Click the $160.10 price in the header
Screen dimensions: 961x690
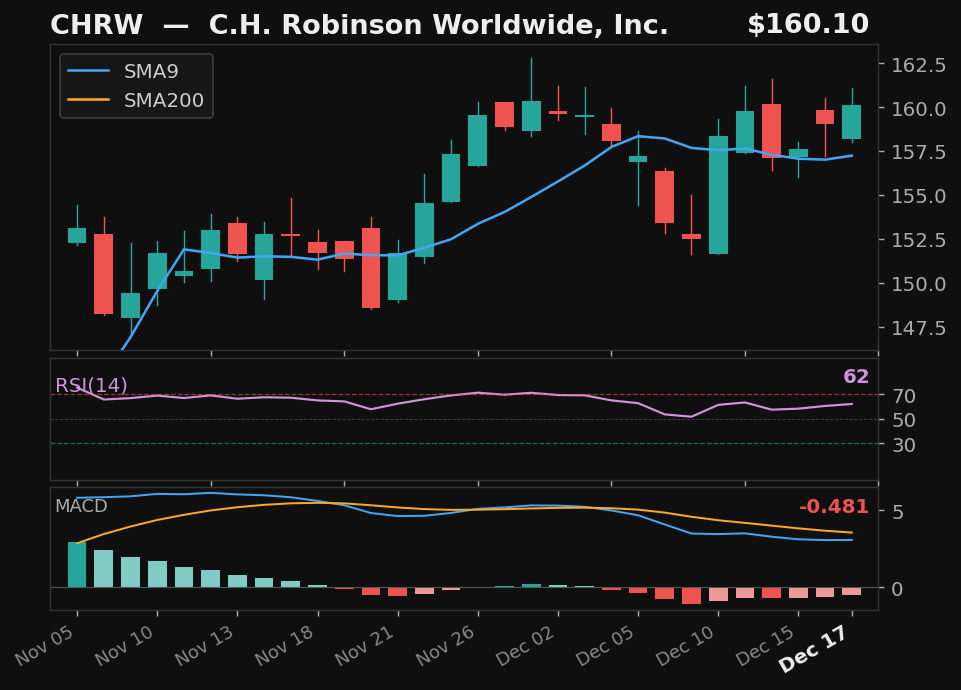click(808, 25)
